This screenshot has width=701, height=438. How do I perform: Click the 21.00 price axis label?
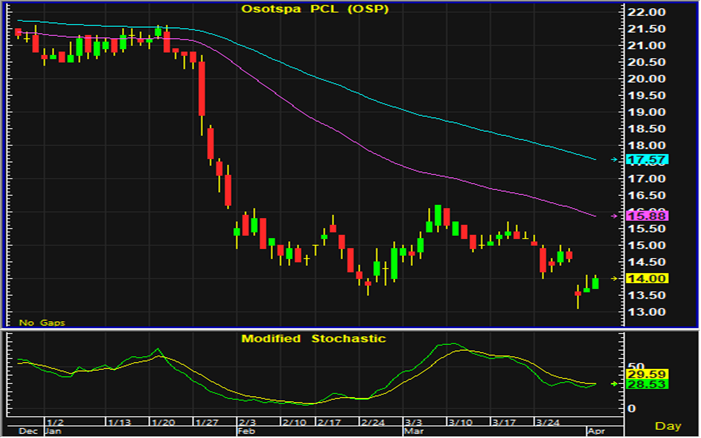[646, 46]
